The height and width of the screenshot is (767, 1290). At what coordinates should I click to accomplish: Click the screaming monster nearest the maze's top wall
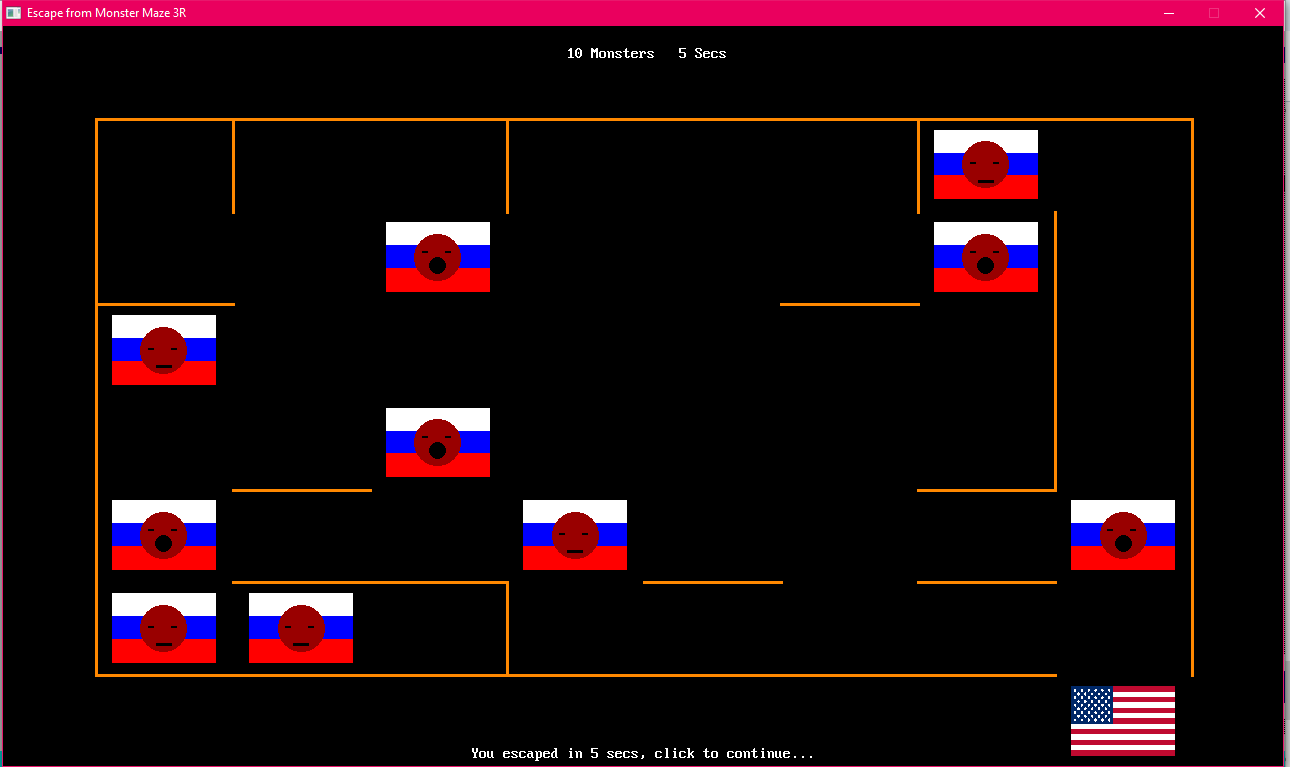click(437, 257)
